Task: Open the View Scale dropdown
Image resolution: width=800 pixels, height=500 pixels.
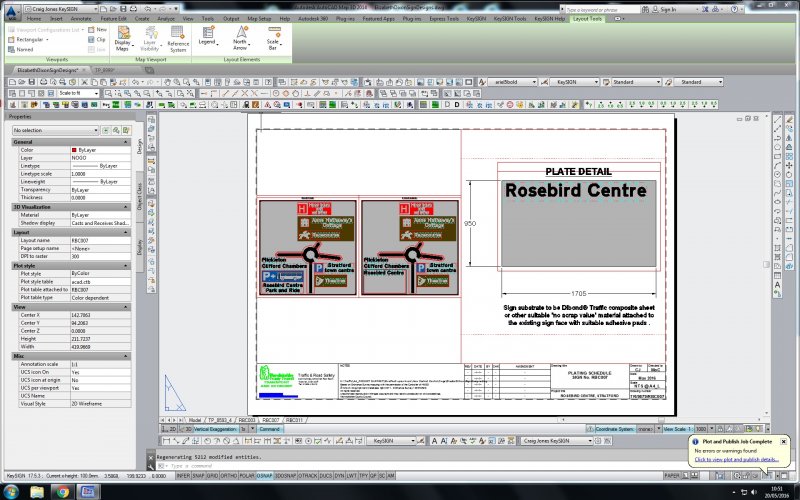Action: click(x=712, y=429)
